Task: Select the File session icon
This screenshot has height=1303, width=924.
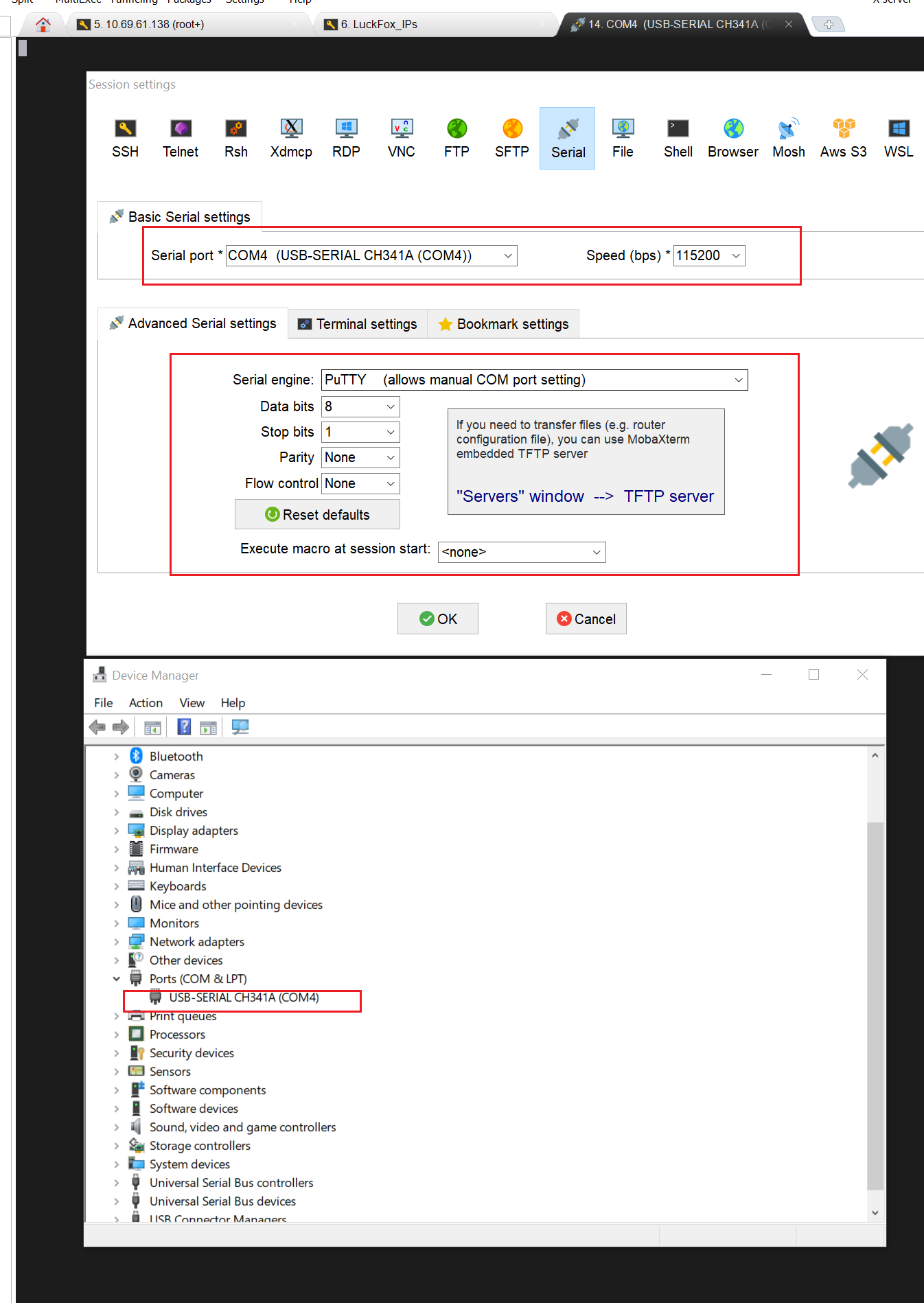Action: [x=623, y=138]
